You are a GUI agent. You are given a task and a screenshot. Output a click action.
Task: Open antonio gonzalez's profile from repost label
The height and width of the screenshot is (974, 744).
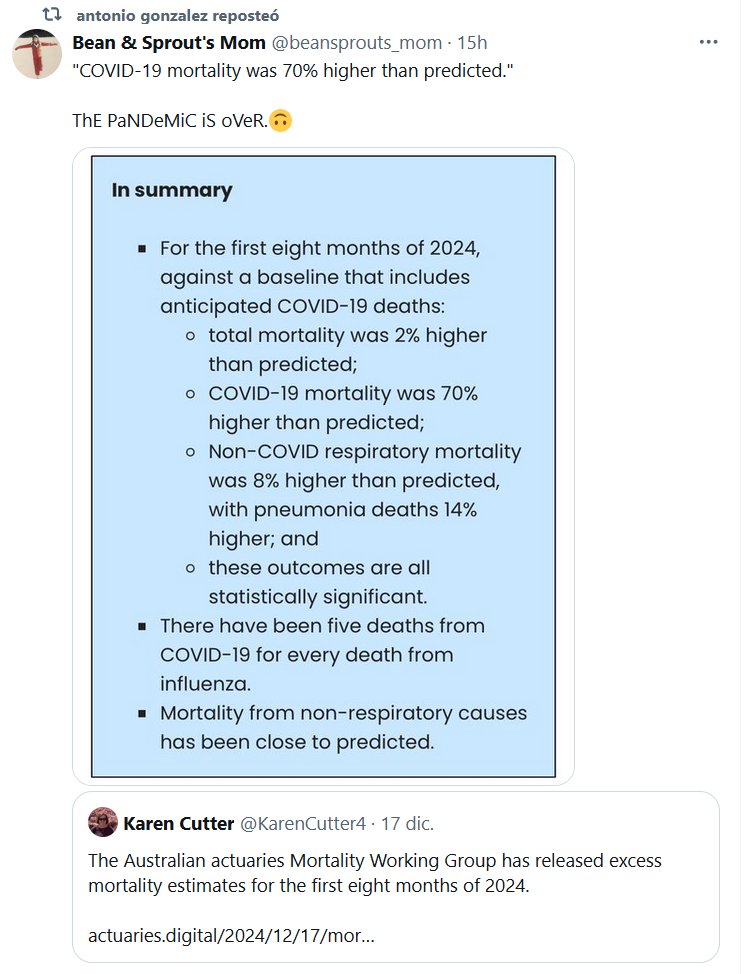coord(177,16)
